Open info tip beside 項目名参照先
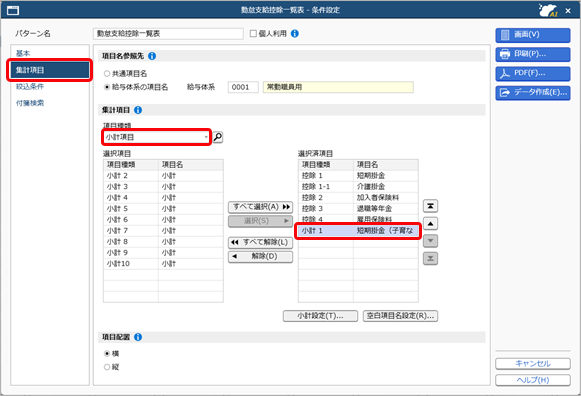581x396 pixels. (x=152, y=56)
